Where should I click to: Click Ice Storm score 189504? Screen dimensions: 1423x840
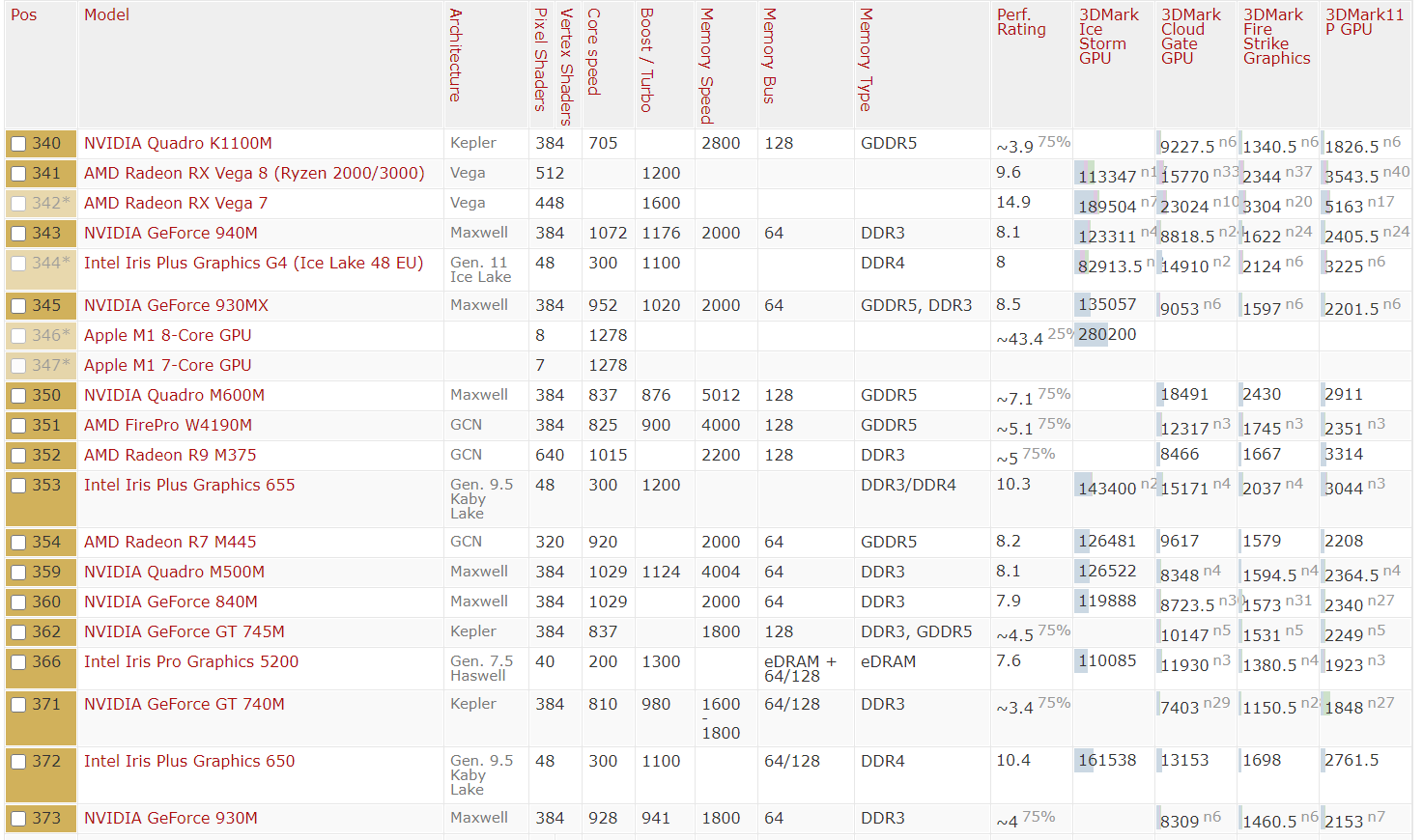1107,206
